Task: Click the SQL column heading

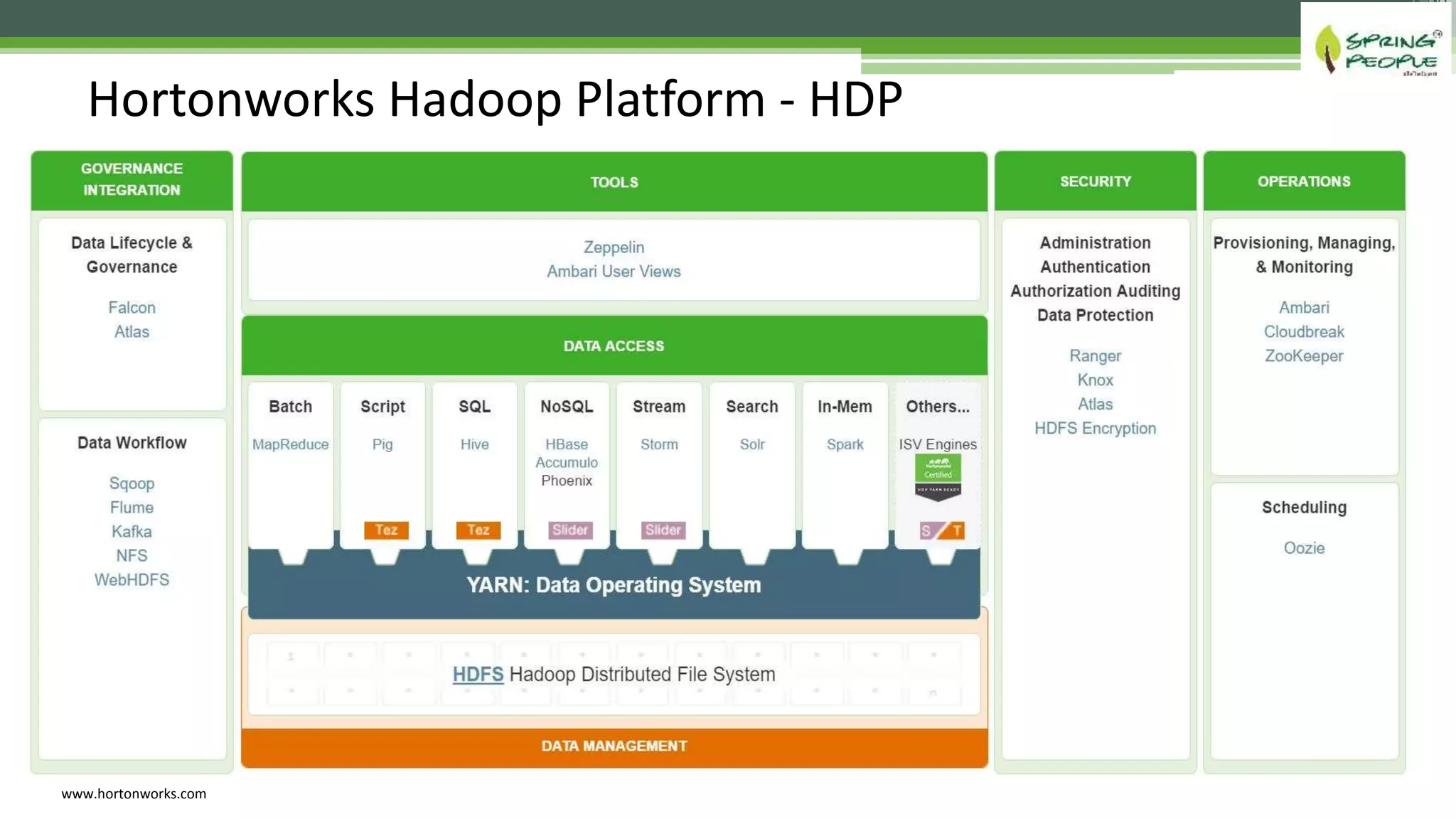Action: [474, 407]
